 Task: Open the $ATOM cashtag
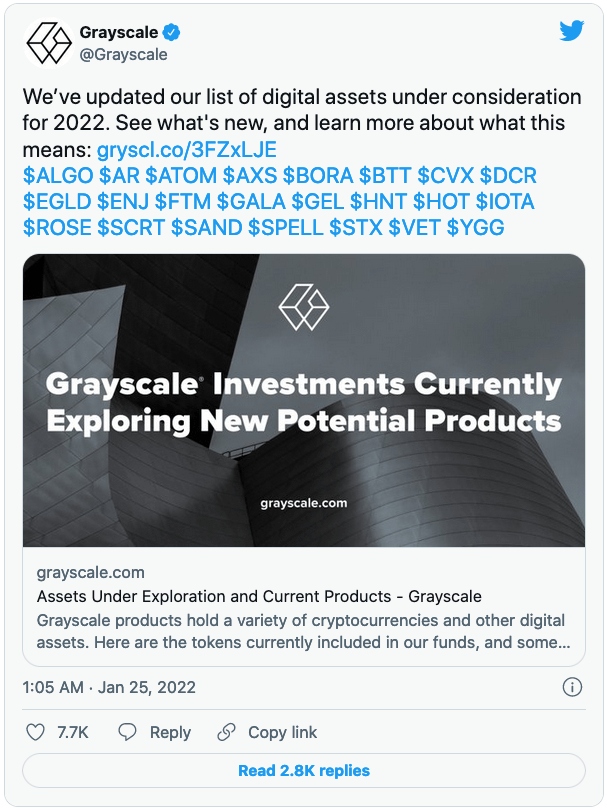tap(181, 176)
